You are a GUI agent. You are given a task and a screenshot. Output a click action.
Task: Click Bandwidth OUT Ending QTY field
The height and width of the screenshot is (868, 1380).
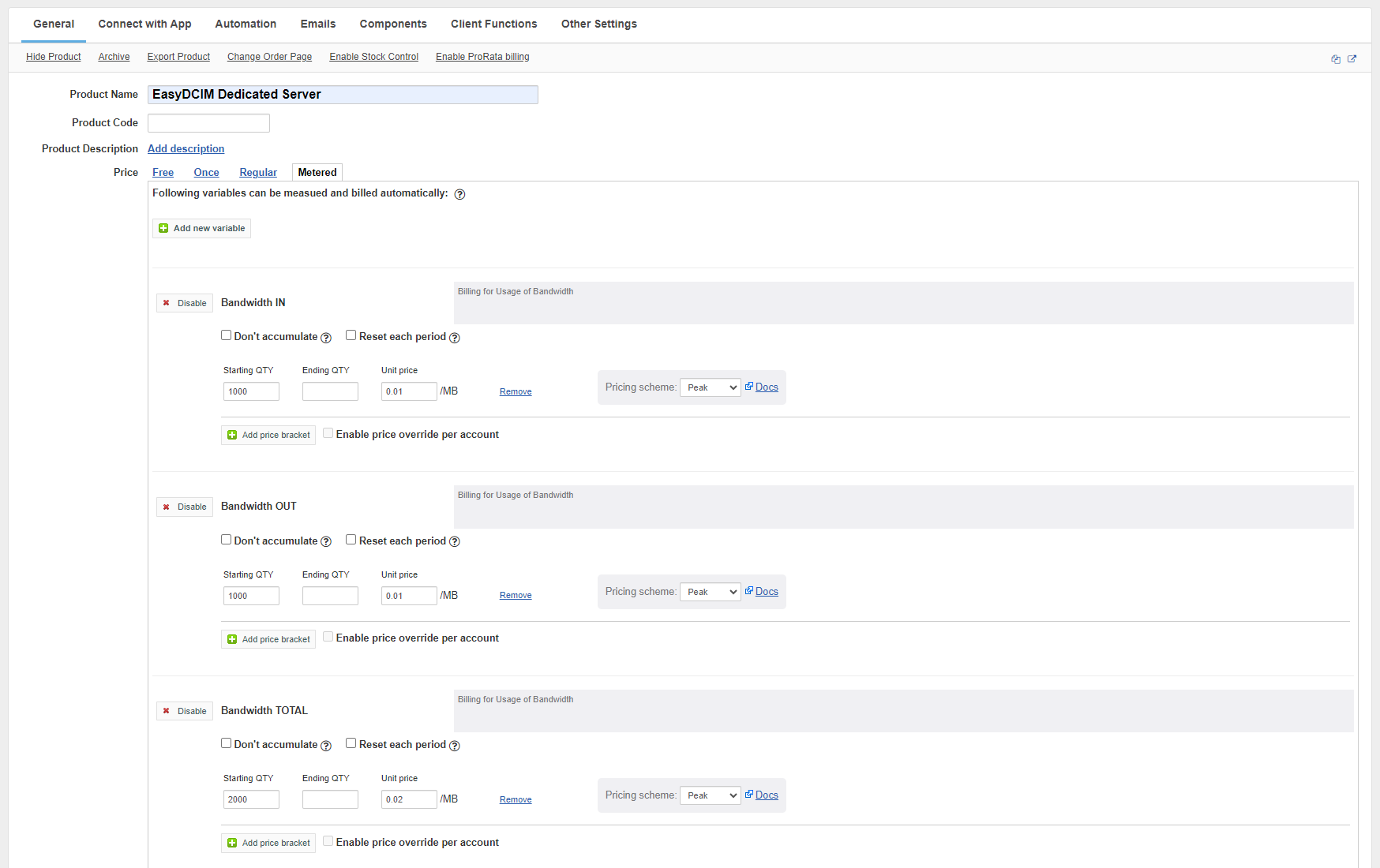[x=330, y=596]
